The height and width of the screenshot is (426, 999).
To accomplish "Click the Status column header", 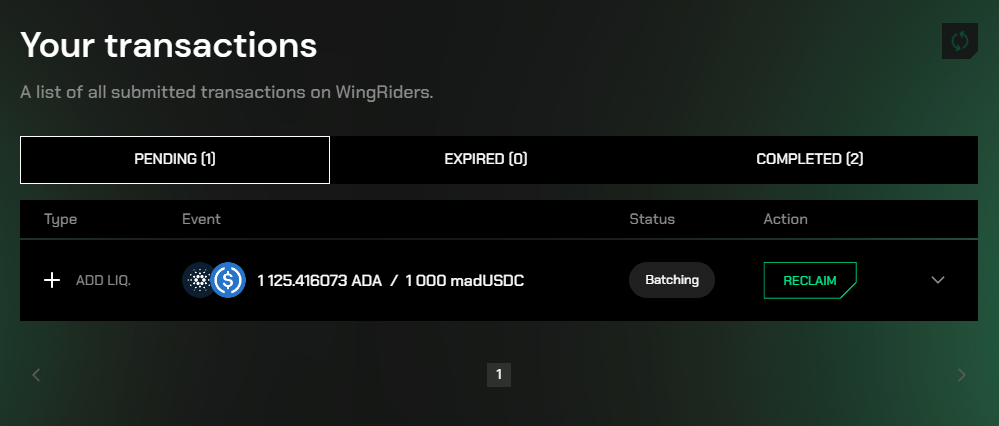I will (652, 219).
